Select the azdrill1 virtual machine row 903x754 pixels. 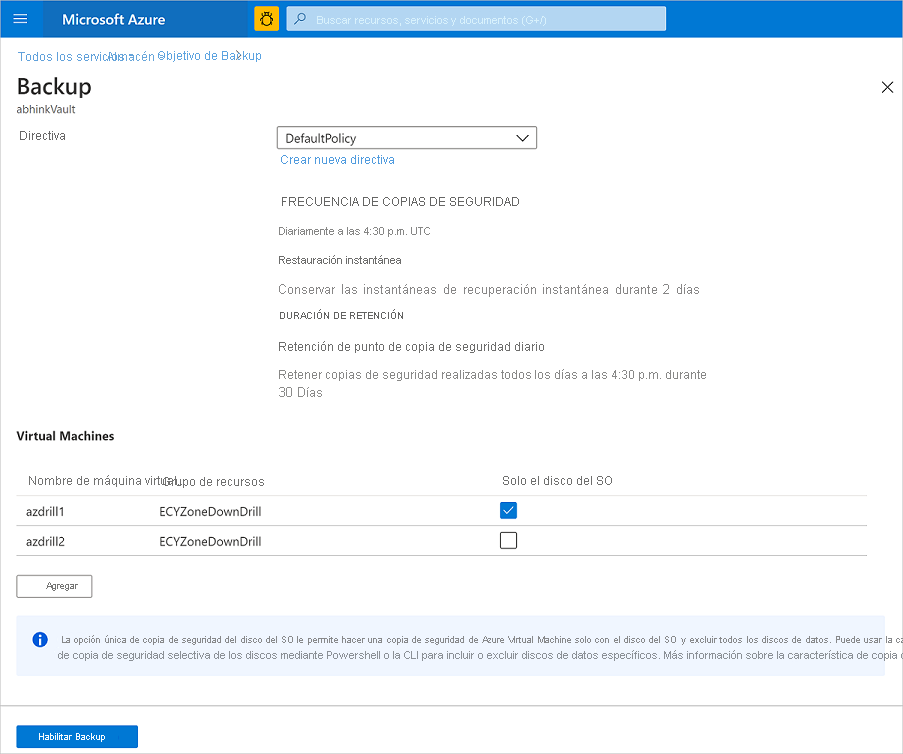coord(44,510)
